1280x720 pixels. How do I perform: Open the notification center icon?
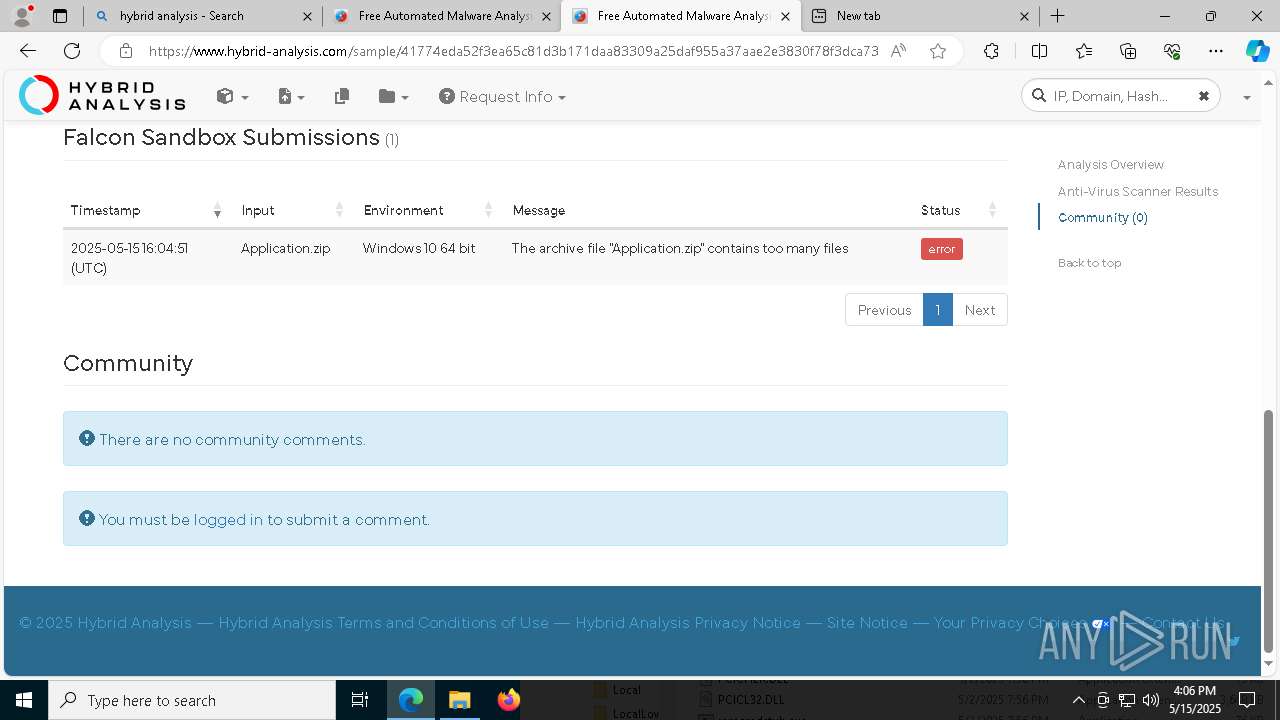pos(1247,700)
